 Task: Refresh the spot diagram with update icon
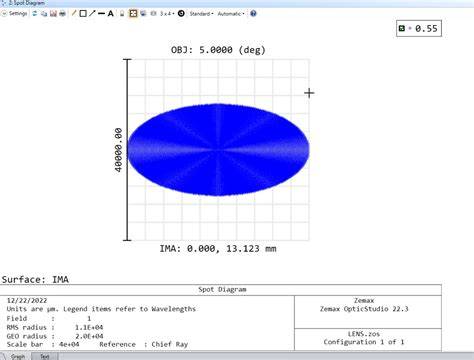point(34,14)
